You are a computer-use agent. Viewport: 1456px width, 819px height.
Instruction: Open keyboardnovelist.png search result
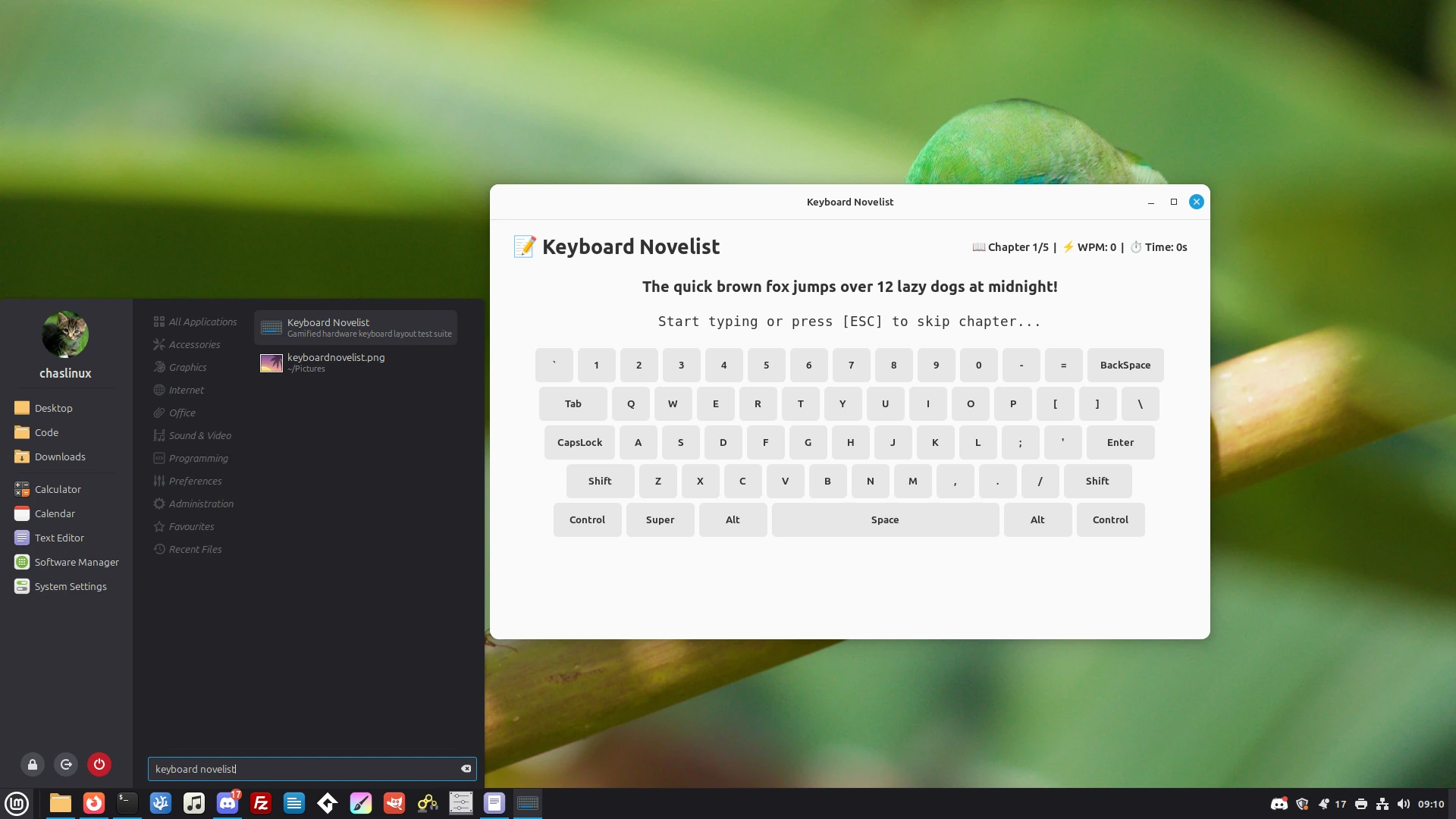[356, 362]
